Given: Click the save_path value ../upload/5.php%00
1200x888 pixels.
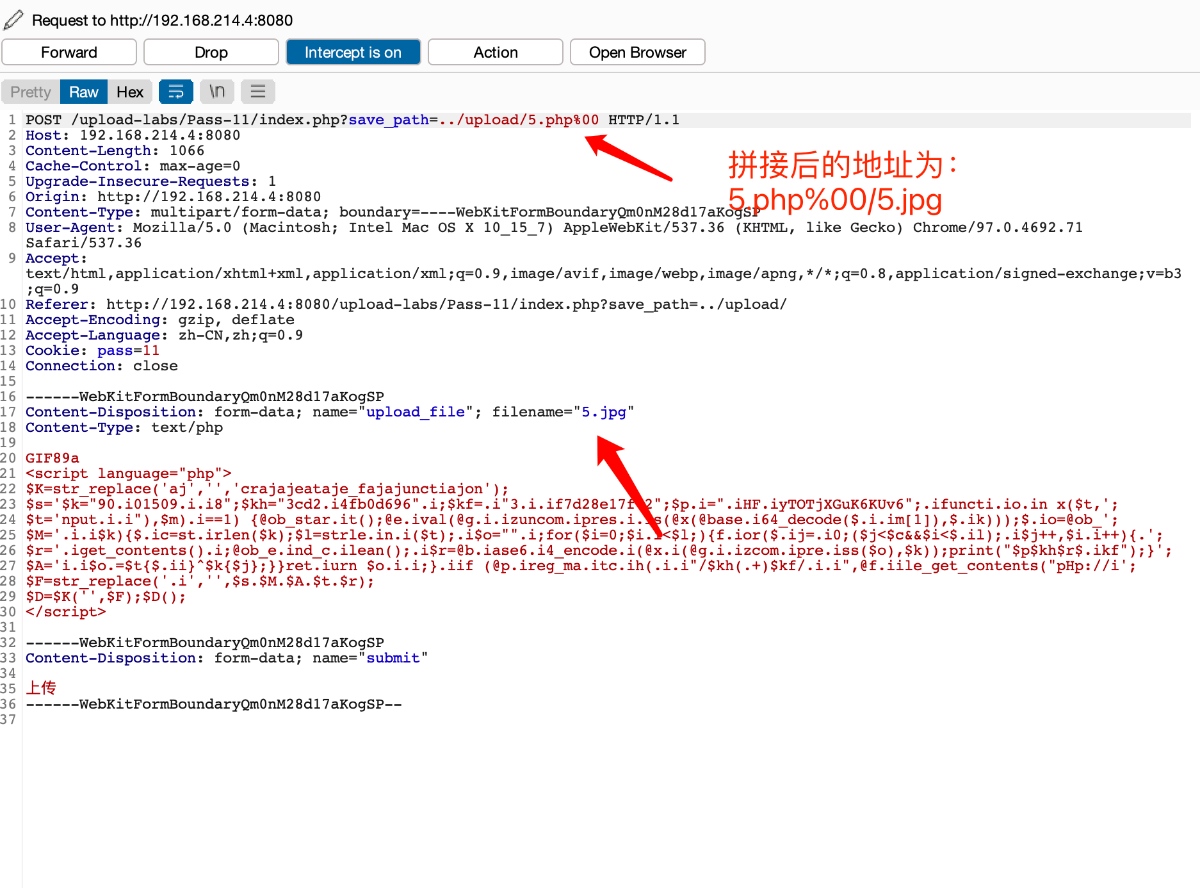Looking at the screenshot, I should click(519, 120).
